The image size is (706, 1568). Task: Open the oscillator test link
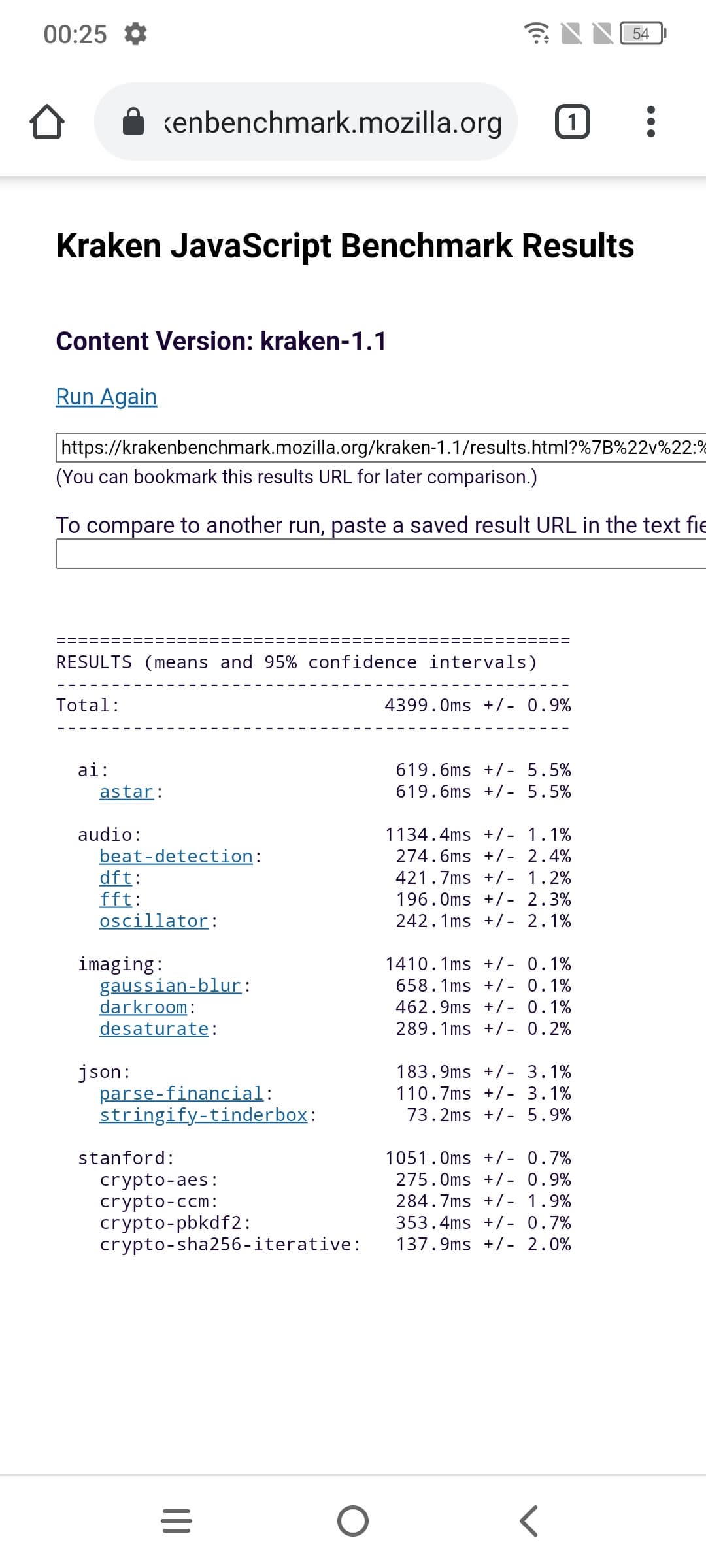tap(154, 921)
